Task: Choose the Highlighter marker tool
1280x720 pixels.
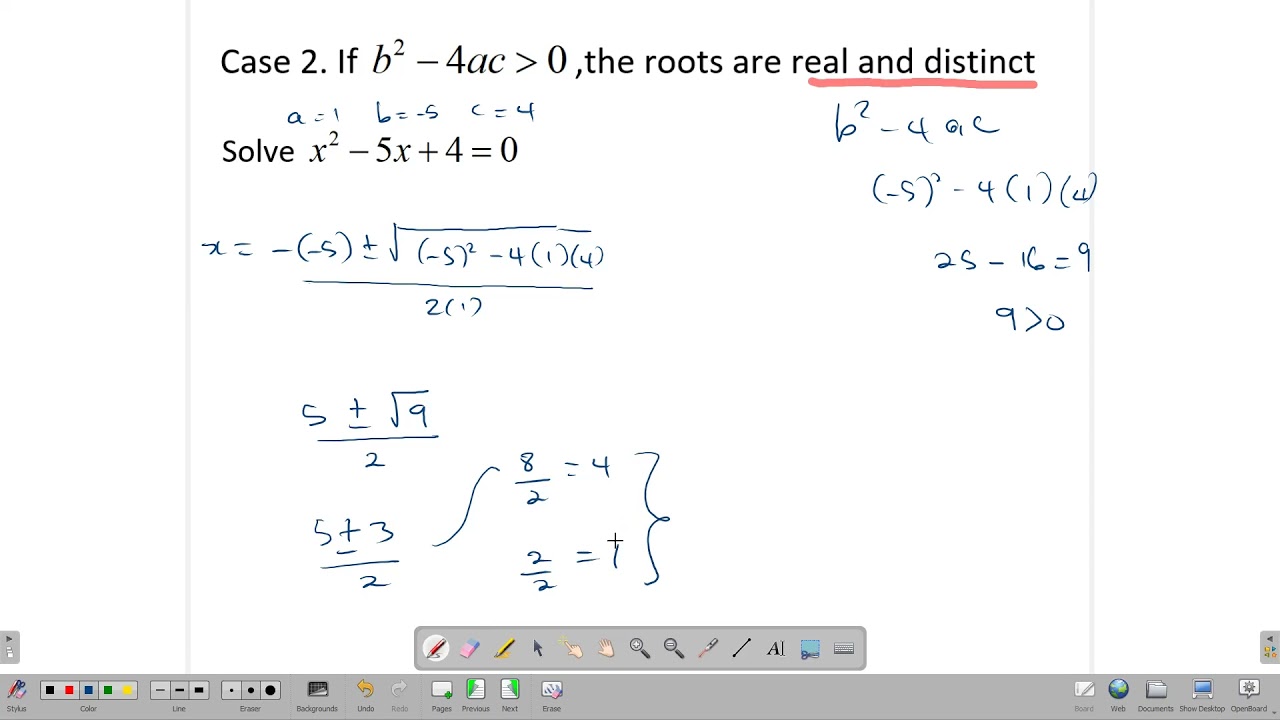Action: (x=504, y=648)
